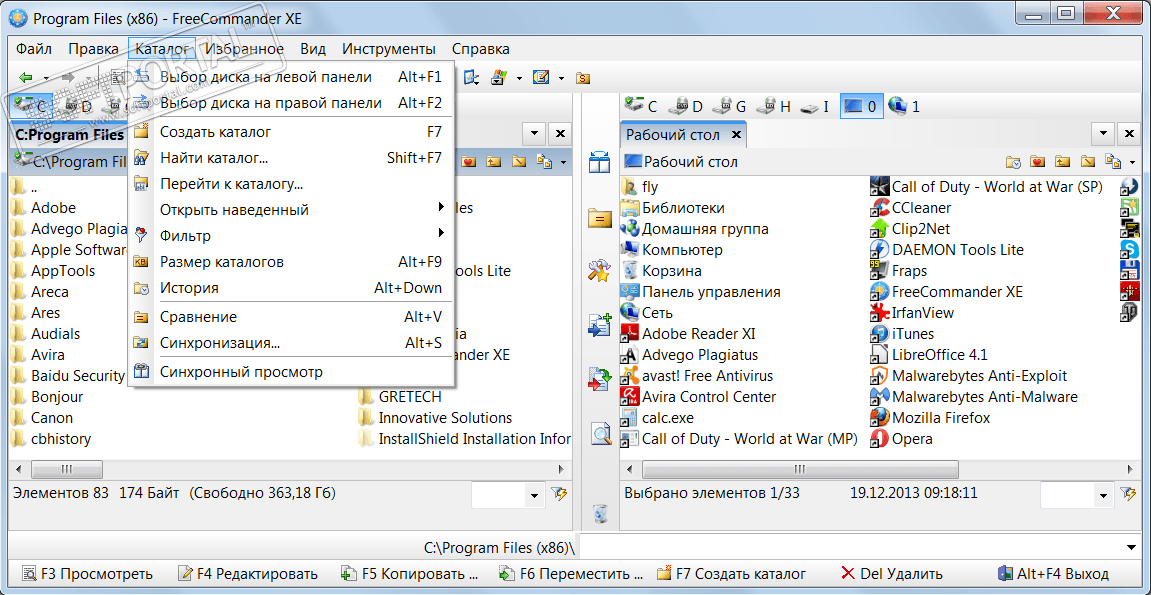Click the filter icon below the left panel
This screenshot has height=595, width=1151.
[559, 495]
